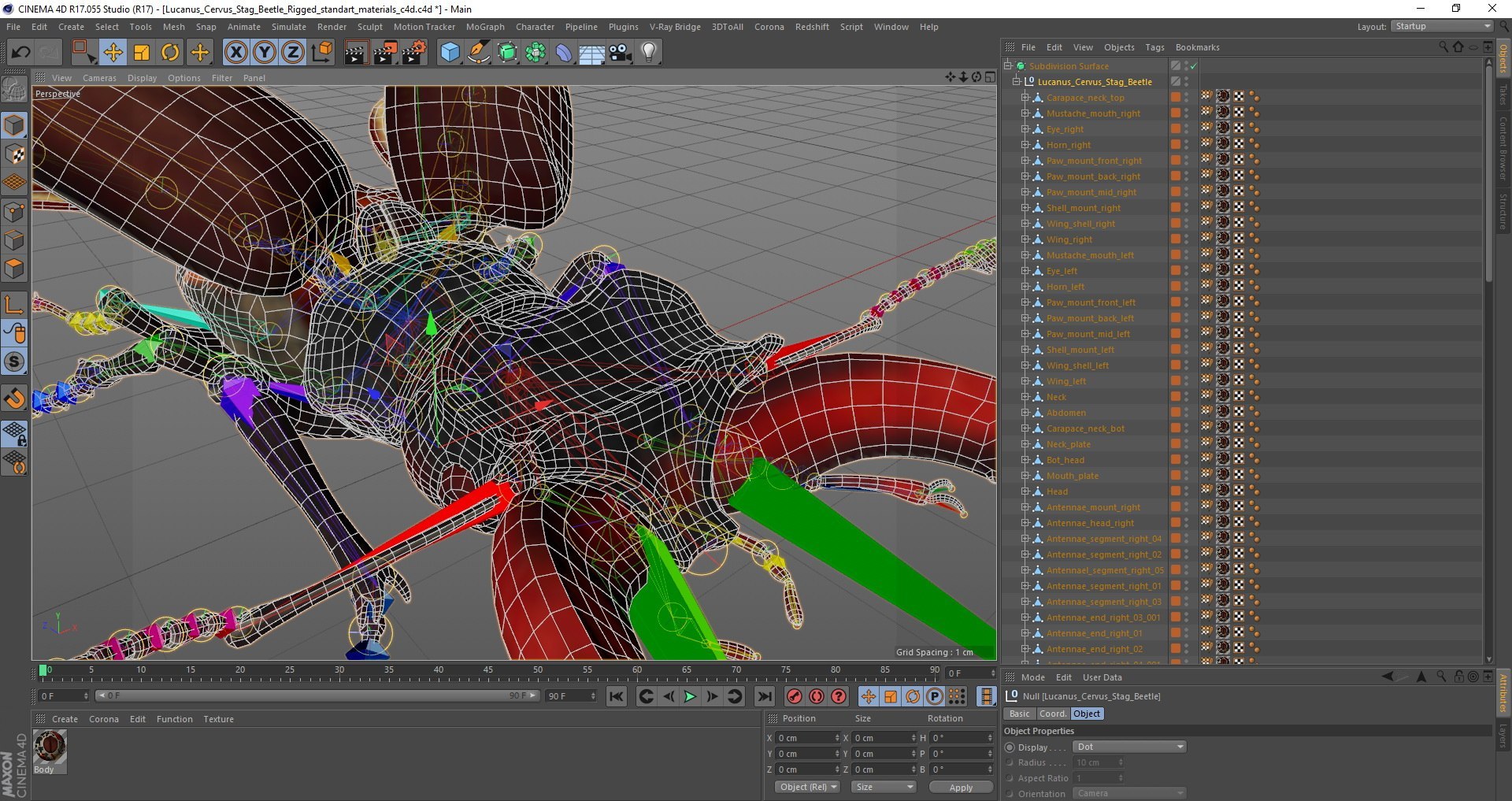
Task: Toggle Z axis lock
Action: (293, 53)
